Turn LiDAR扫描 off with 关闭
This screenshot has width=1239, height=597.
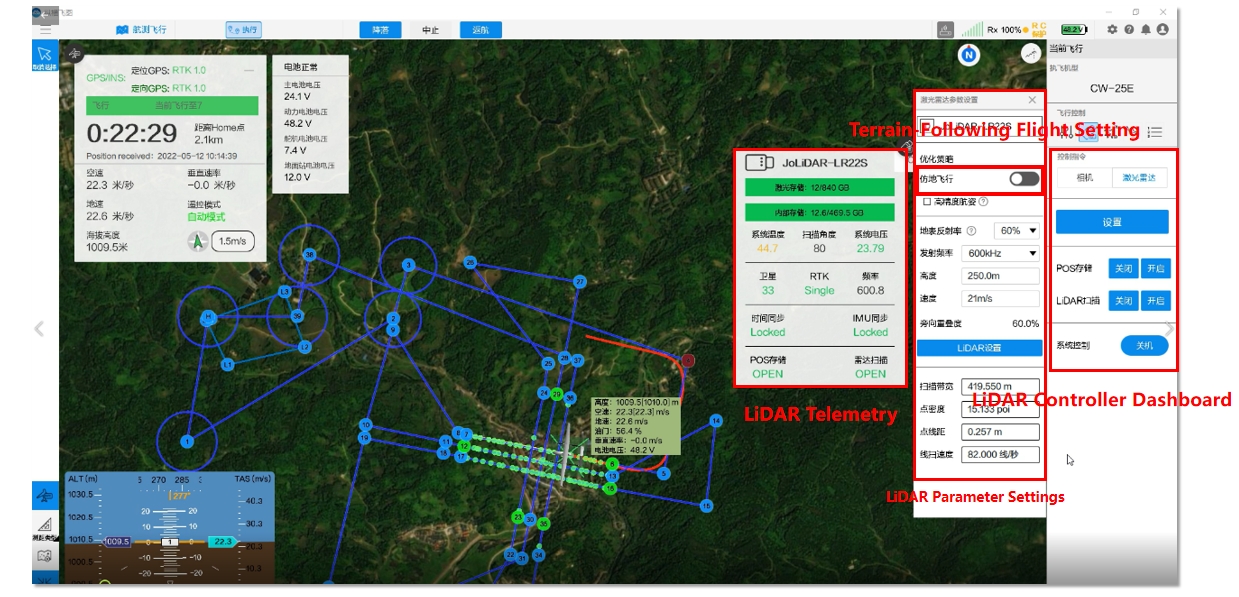click(1123, 301)
